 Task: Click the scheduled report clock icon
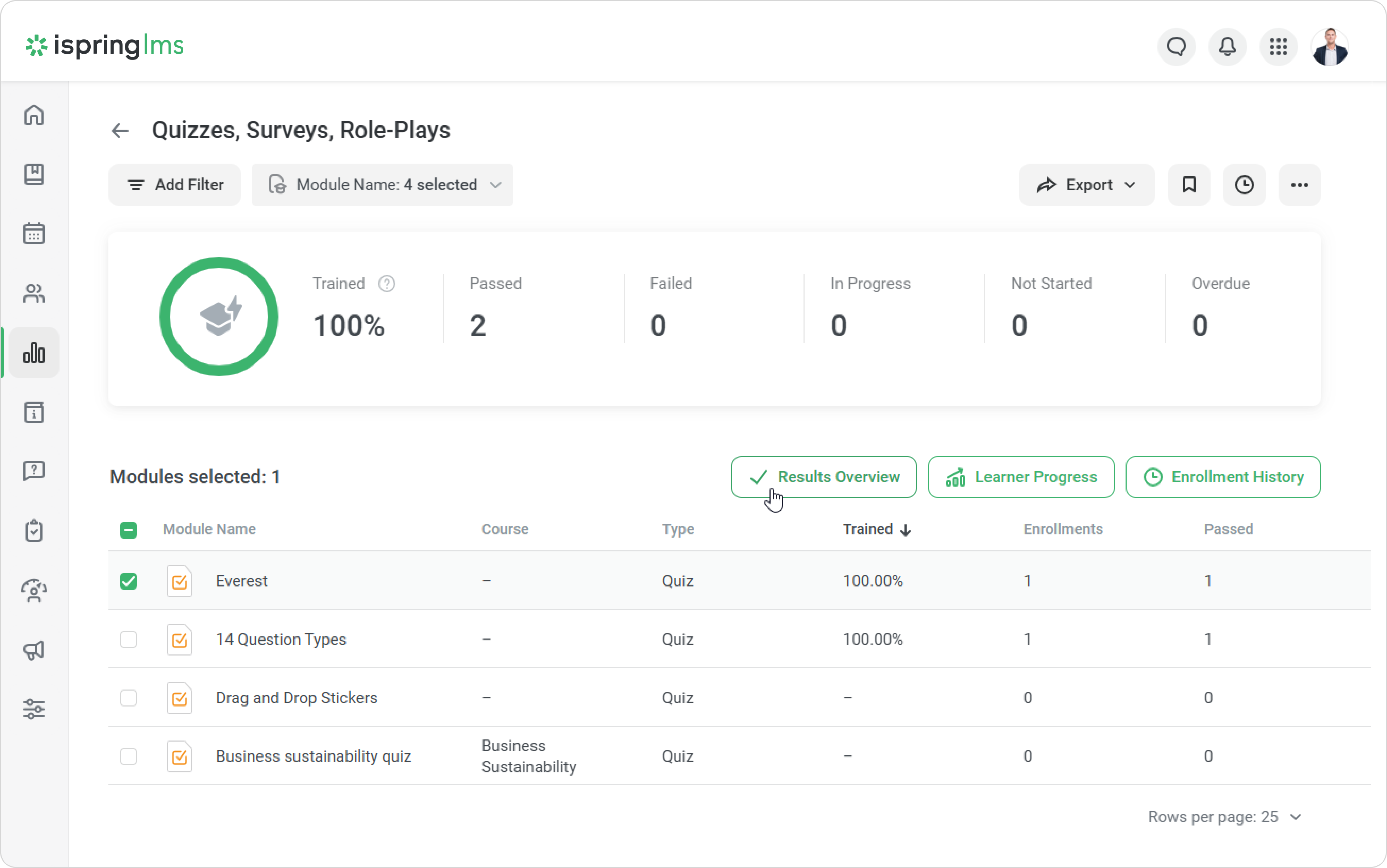(x=1244, y=185)
